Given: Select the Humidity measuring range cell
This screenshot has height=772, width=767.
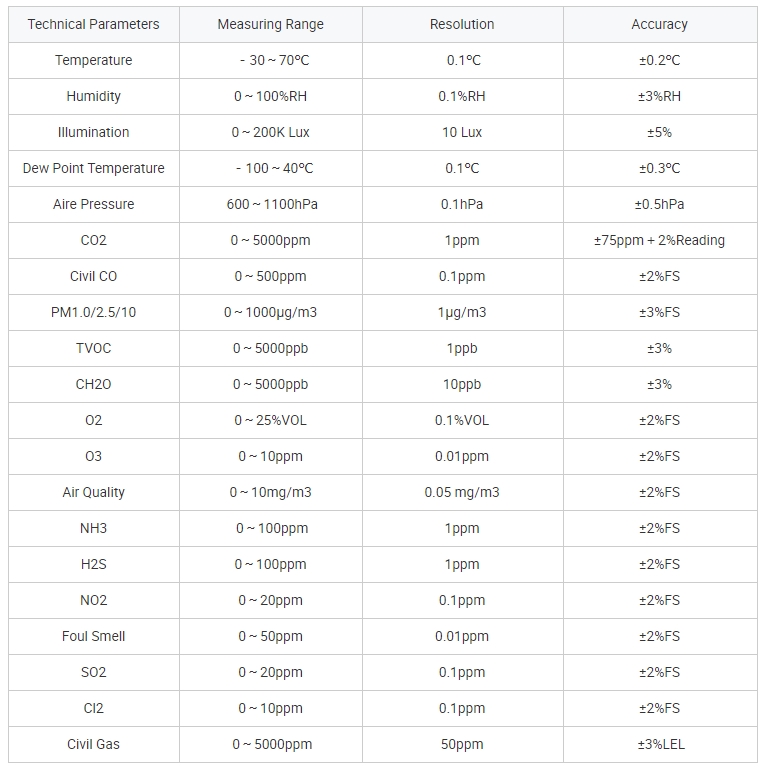Looking at the screenshot, I should click(x=270, y=96).
